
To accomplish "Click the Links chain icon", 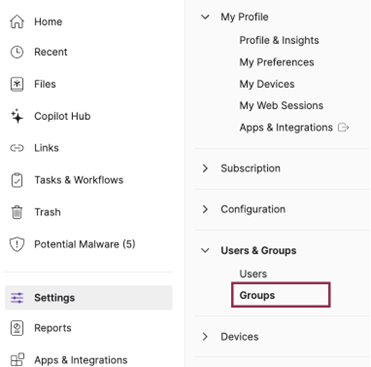I will coord(17,148).
